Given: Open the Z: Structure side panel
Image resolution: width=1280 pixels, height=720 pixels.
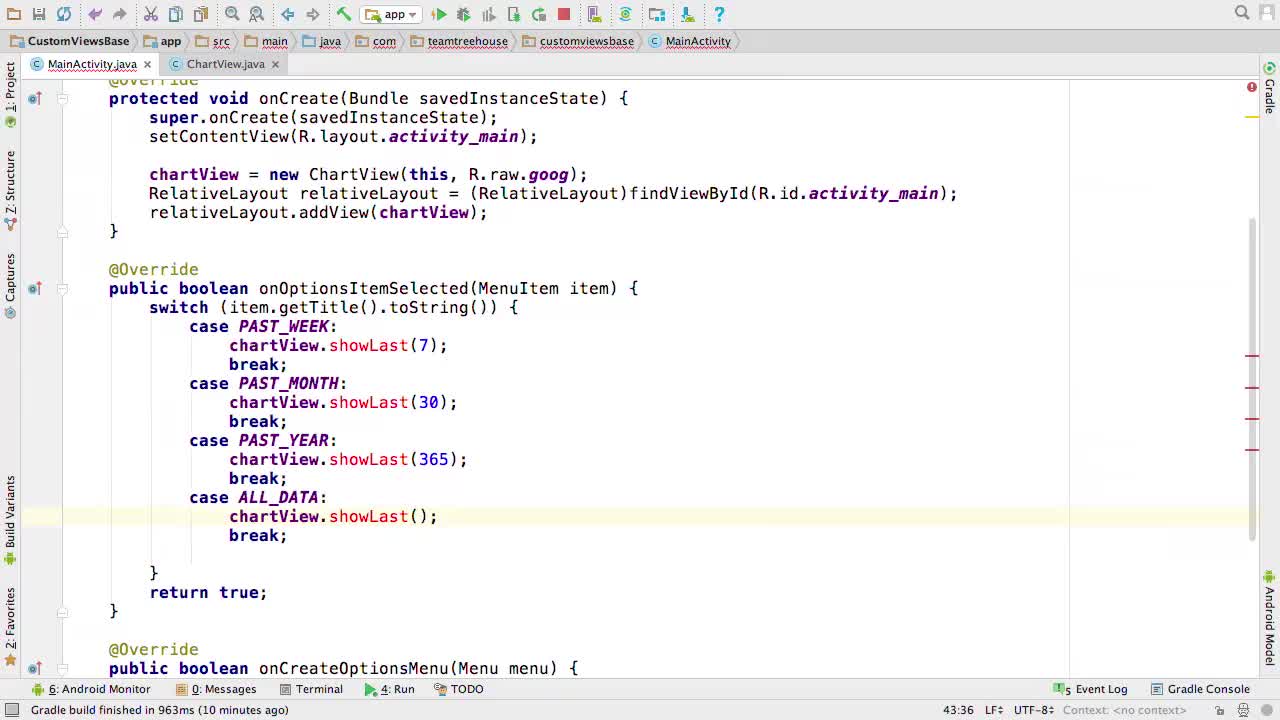Looking at the screenshot, I should pyautogui.click(x=10, y=190).
